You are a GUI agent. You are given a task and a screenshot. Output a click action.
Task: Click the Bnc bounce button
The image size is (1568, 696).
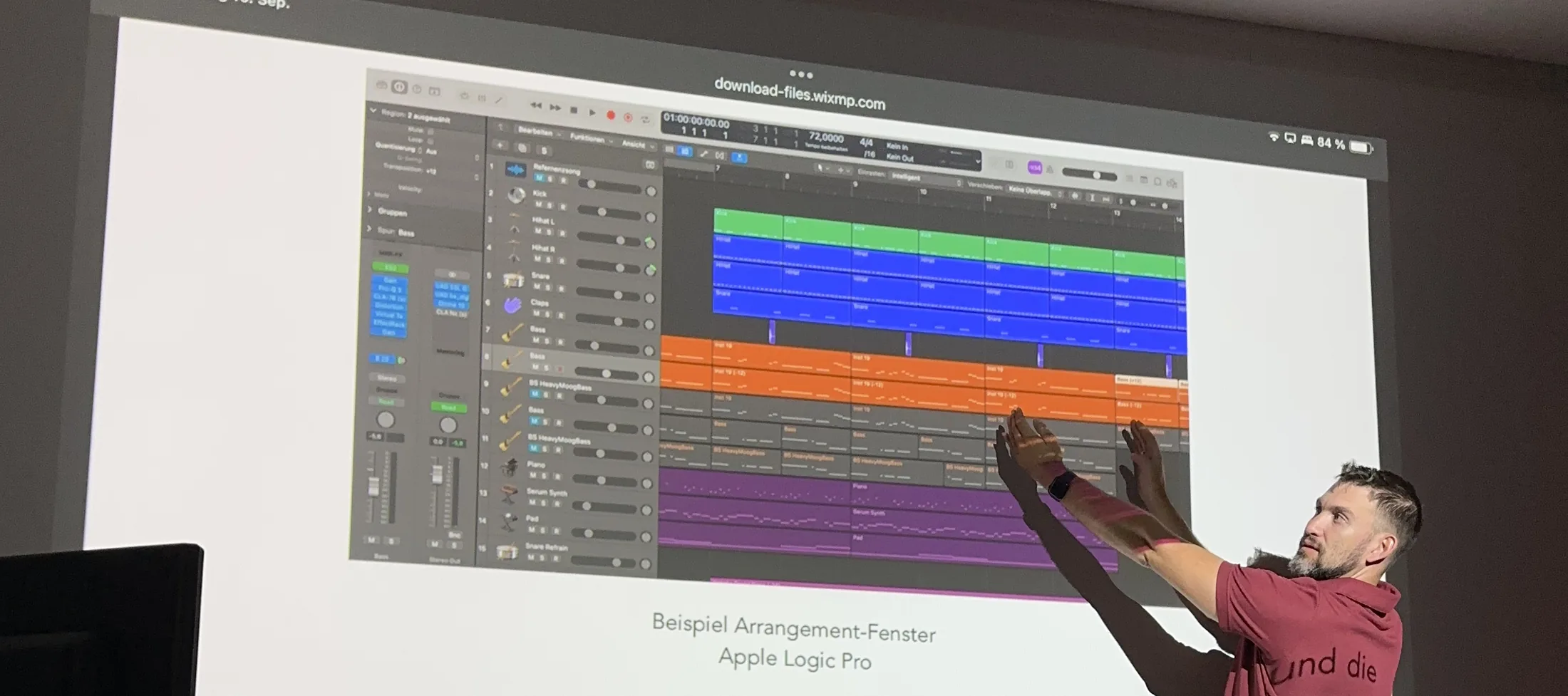(x=454, y=534)
